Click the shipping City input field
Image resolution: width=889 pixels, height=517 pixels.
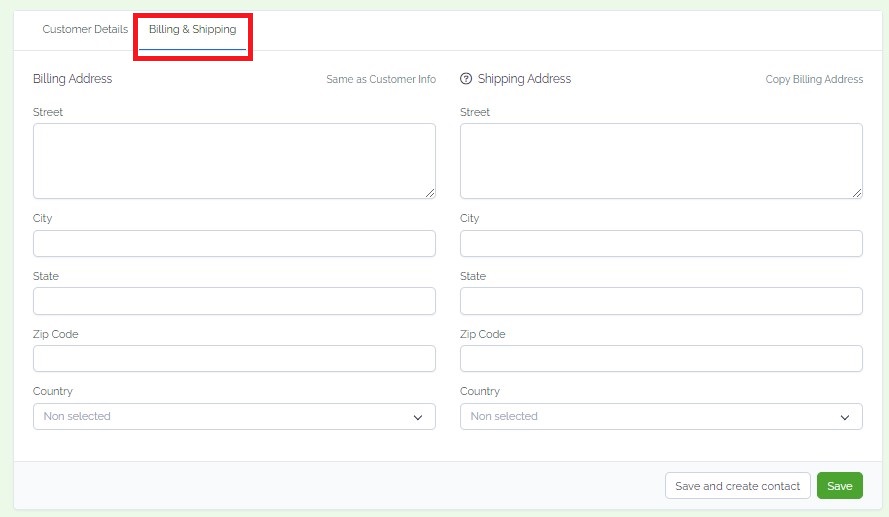tap(661, 244)
